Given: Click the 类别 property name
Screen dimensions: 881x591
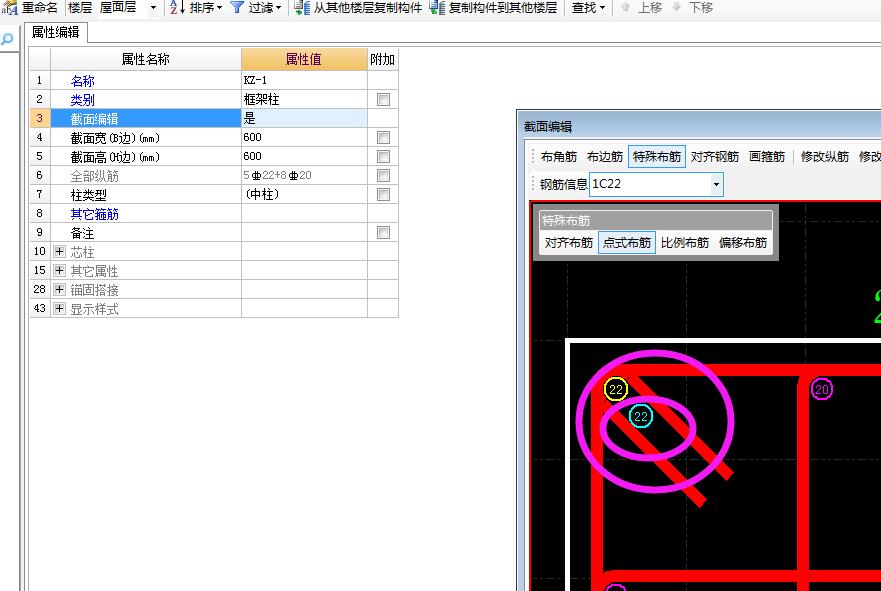Looking at the screenshot, I should click(x=83, y=100).
